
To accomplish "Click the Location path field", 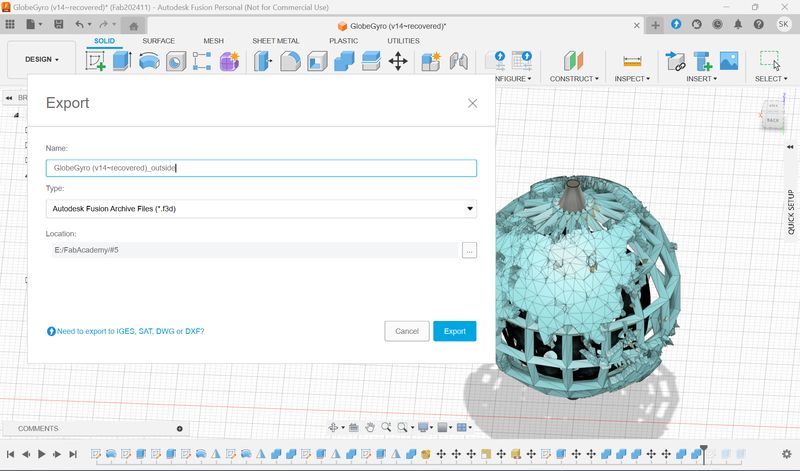I will 254,250.
